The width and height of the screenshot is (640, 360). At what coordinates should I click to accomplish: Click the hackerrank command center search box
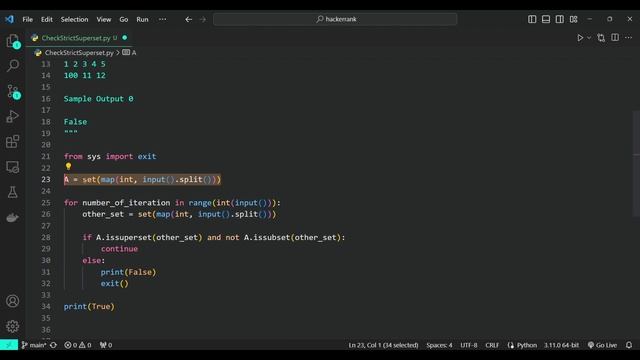click(335, 19)
